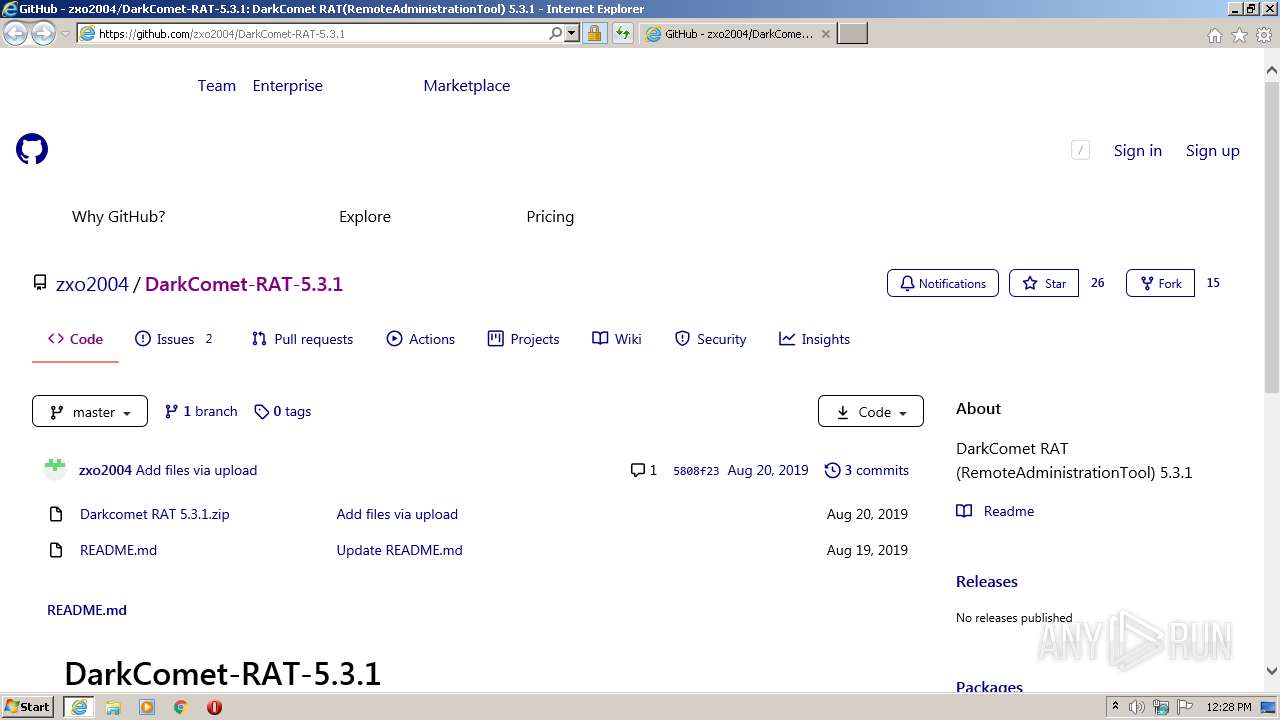Open the Marketplace link

coord(467,86)
